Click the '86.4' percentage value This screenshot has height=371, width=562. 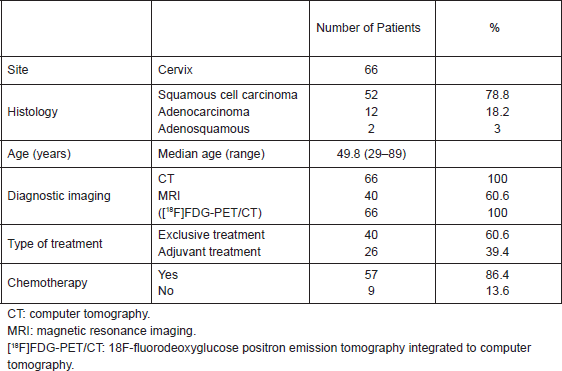click(497, 275)
